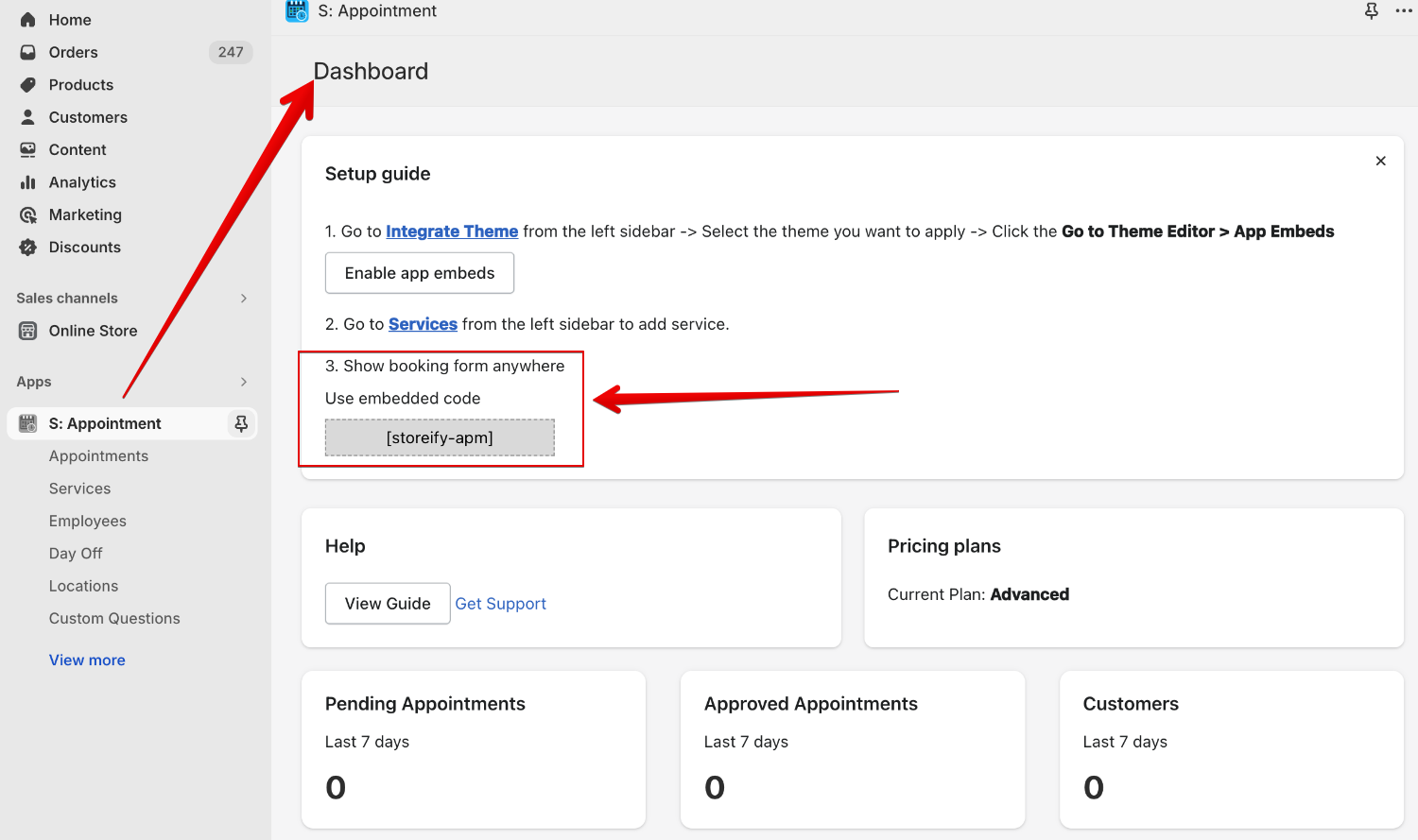Expand the Sales channels section
This screenshot has height=840, width=1418.
tap(243, 299)
